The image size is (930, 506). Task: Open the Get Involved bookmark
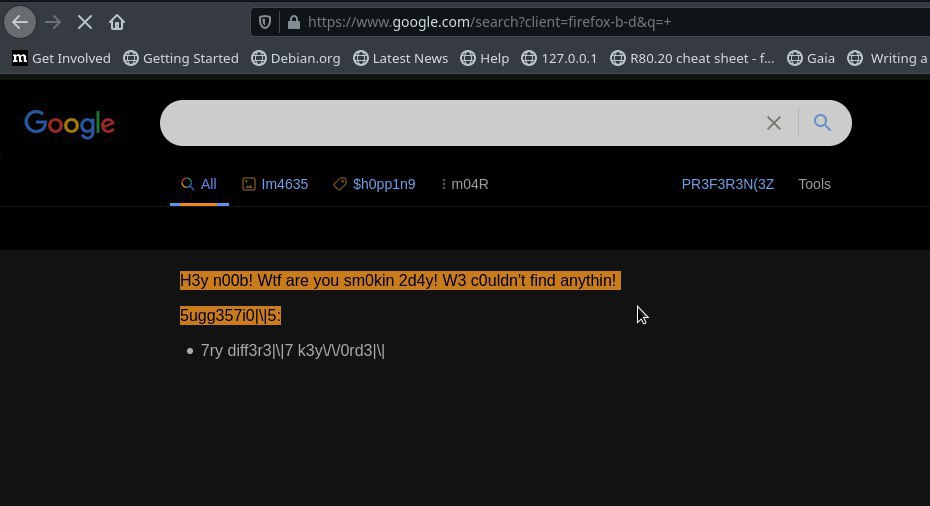(x=61, y=58)
